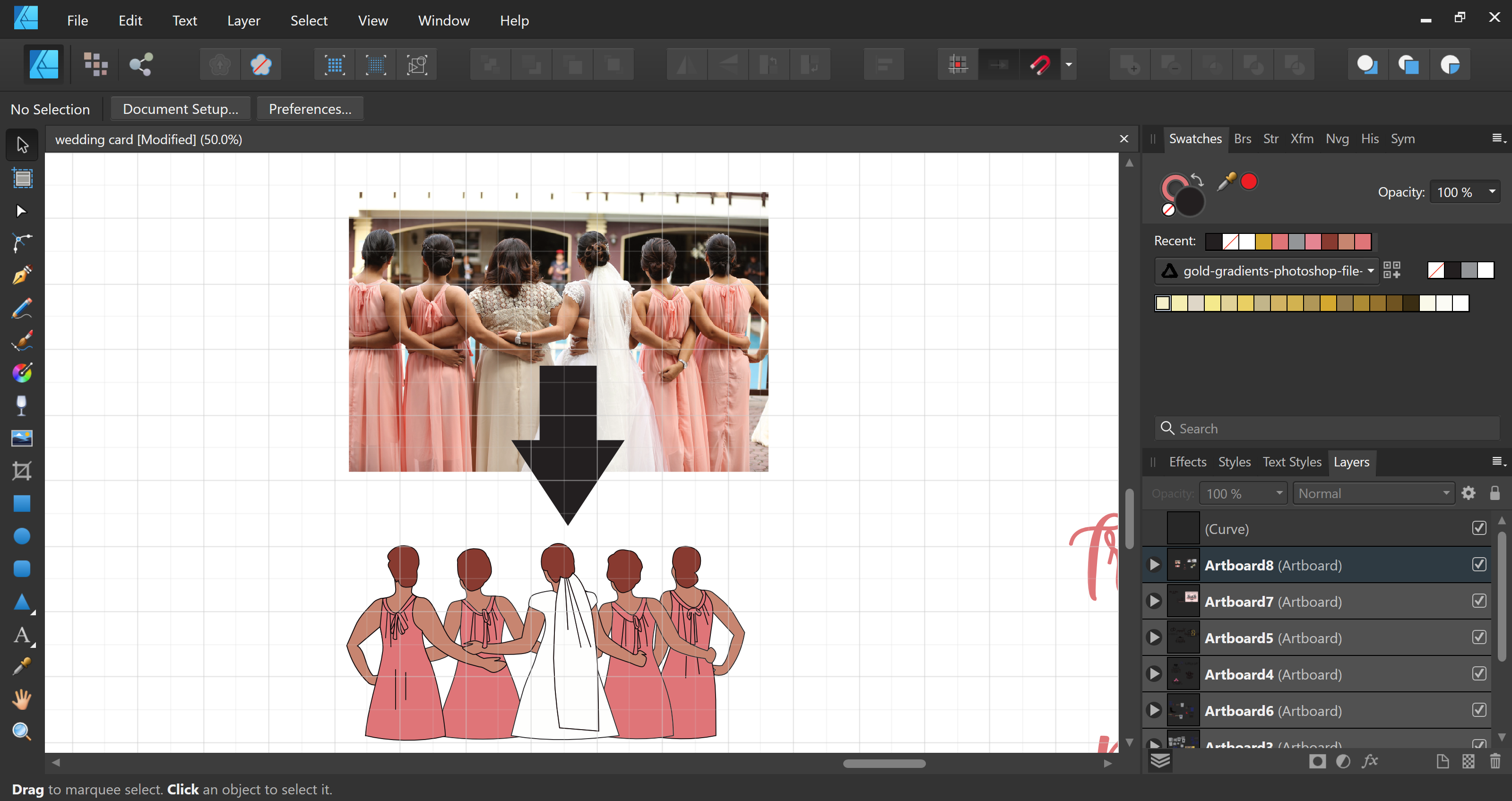This screenshot has width=1512, height=801.
Task: Click the red picked color swatch
Action: pyautogui.click(x=1248, y=181)
